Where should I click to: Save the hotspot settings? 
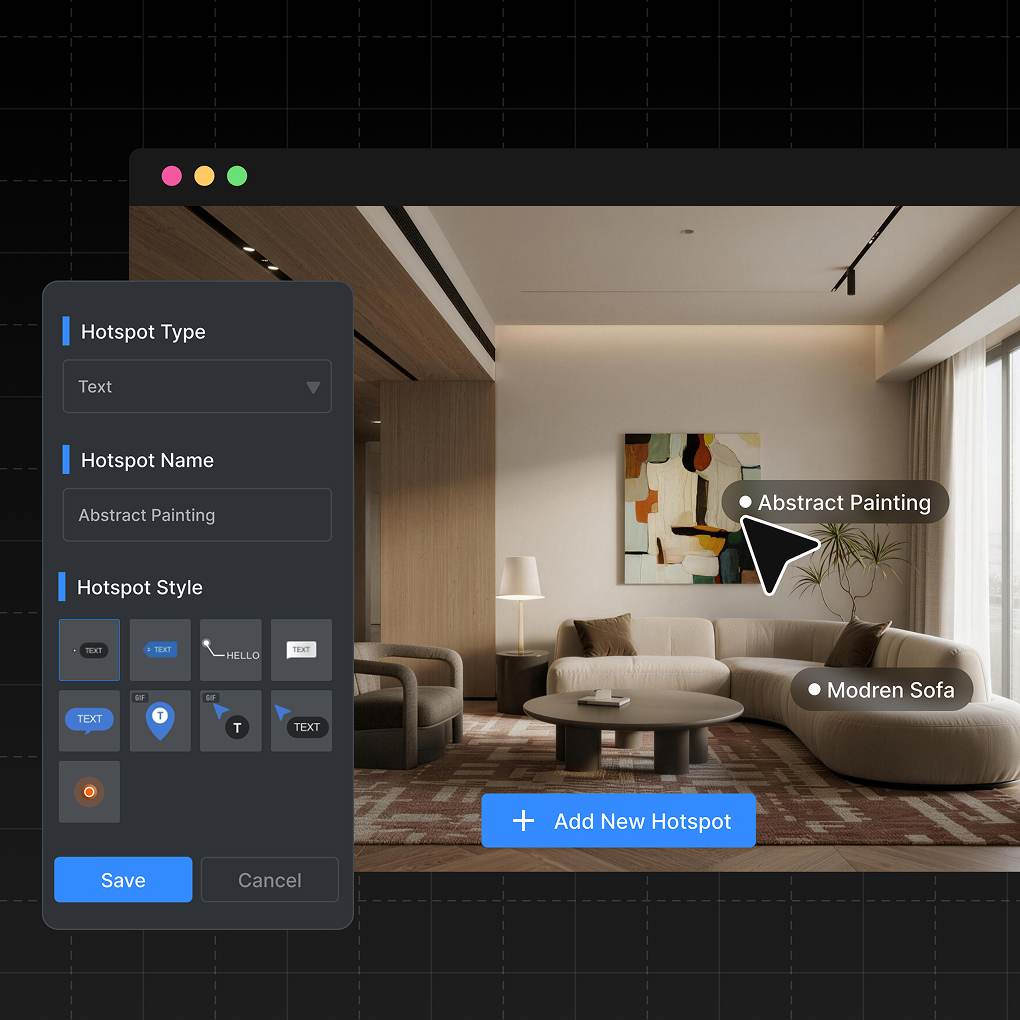pyautogui.click(x=123, y=880)
